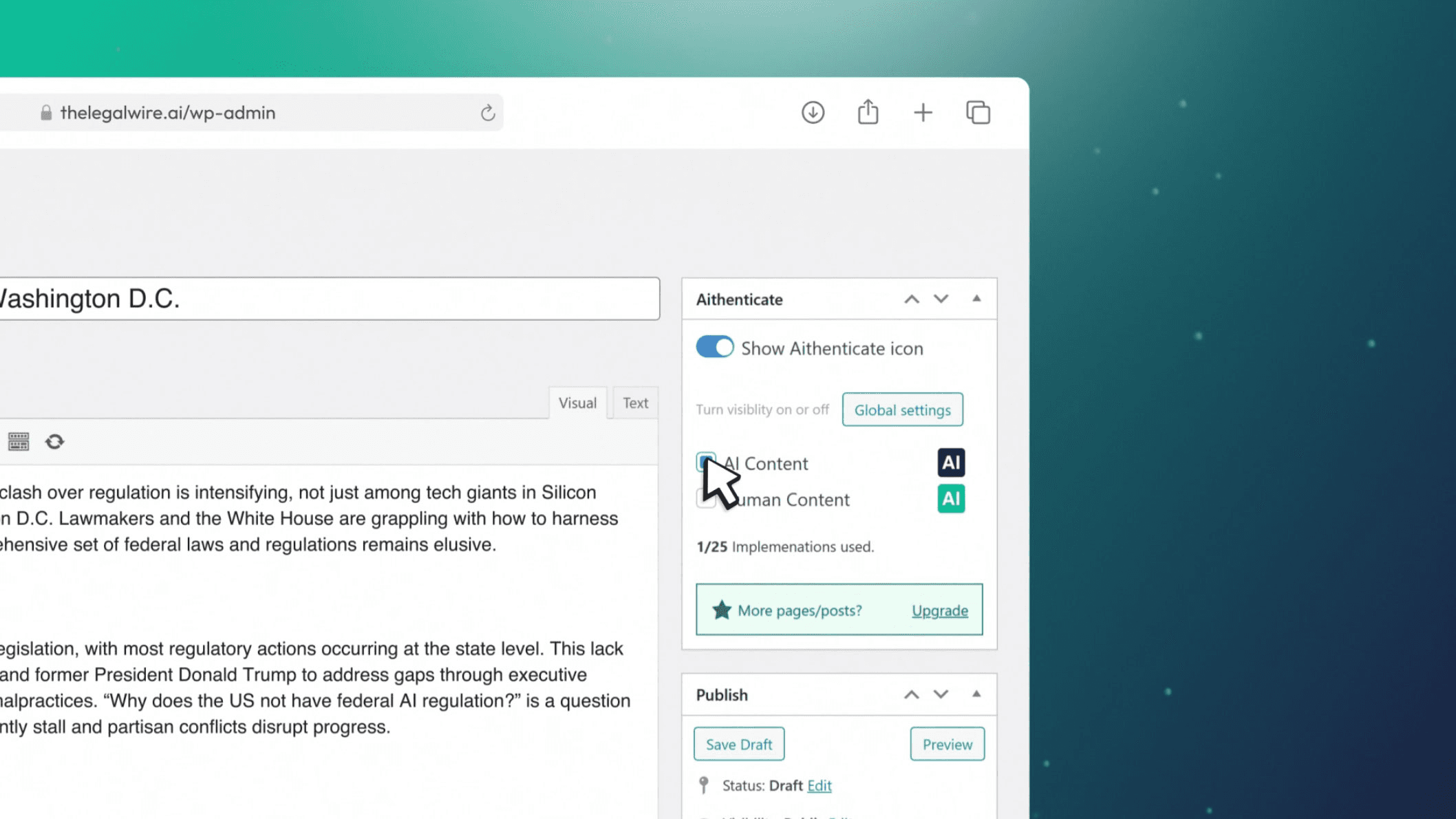This screenshot has width=1456, height=819.
Task: Click the downloads icon in the browser toolbar
Action: [x=813, y=111]
